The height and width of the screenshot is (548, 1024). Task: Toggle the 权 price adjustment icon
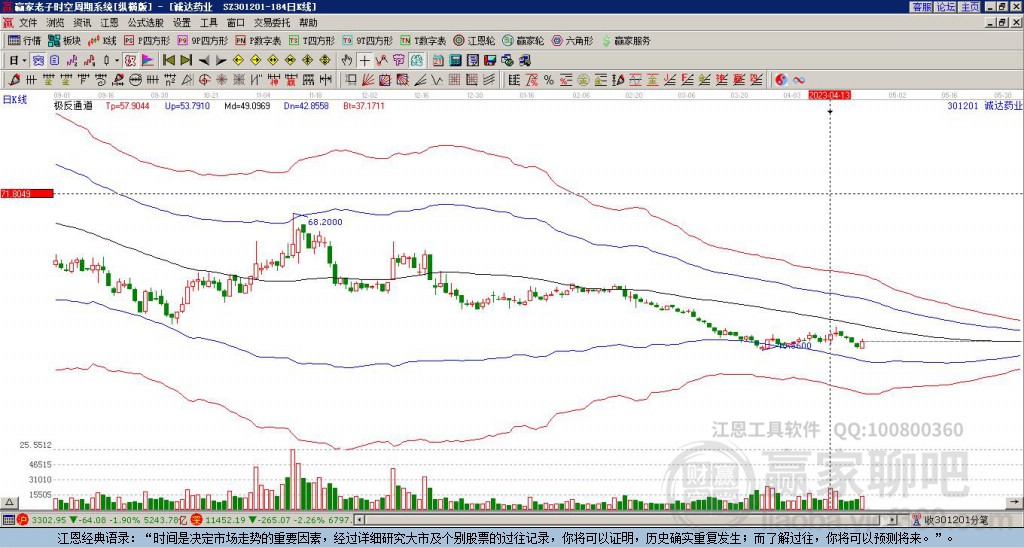coord(130,61)
